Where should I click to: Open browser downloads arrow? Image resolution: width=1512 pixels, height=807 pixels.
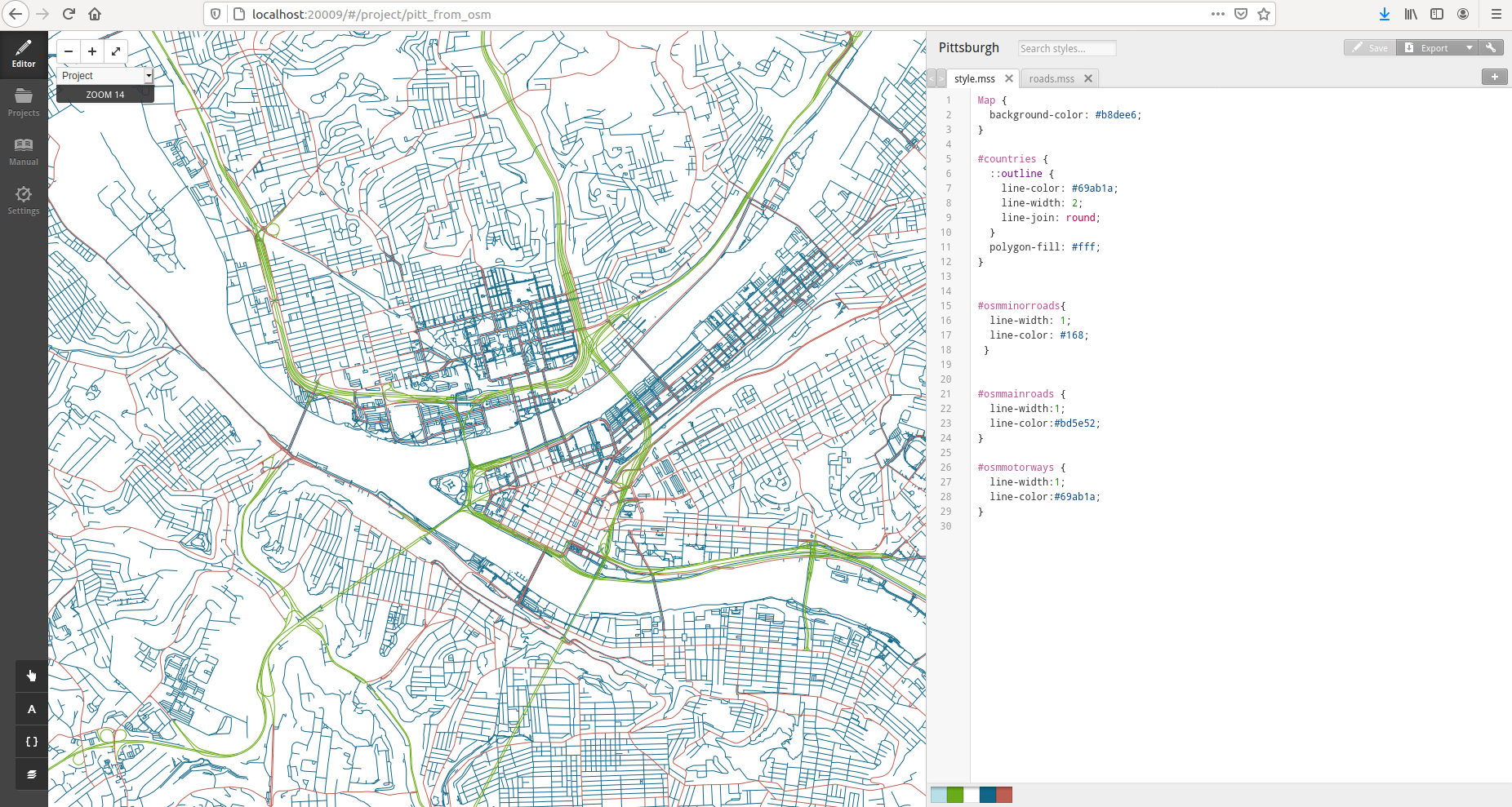[1385, 14]
